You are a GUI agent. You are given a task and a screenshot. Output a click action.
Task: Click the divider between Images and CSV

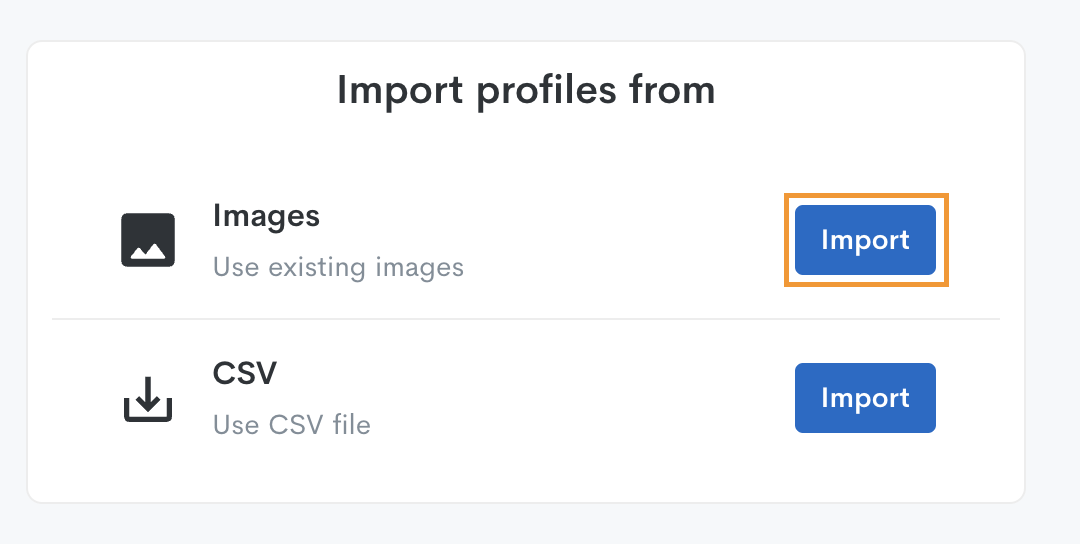[x=526, y=319]
